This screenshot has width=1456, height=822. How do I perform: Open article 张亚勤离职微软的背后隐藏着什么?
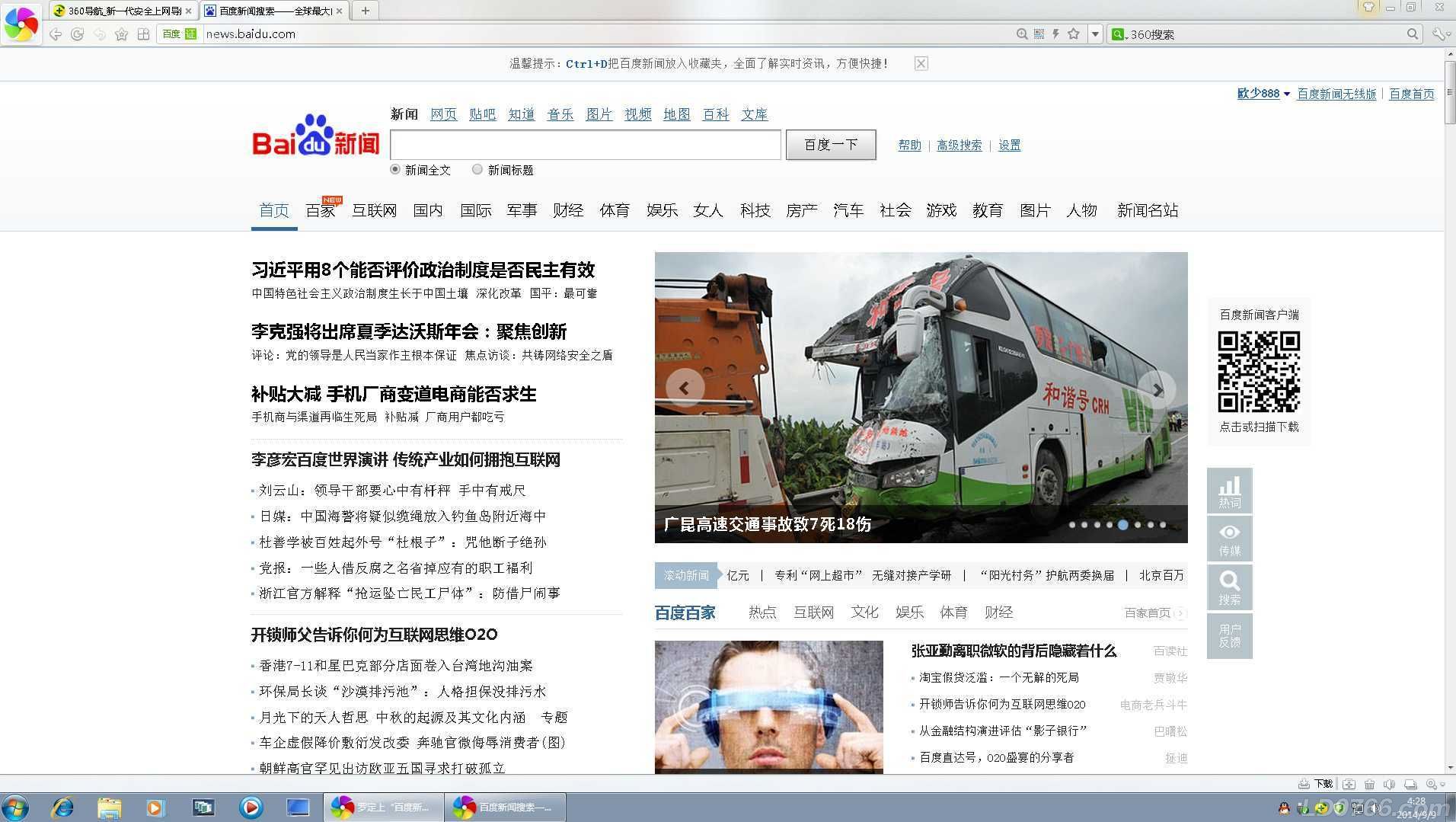tap(1014, 651)
